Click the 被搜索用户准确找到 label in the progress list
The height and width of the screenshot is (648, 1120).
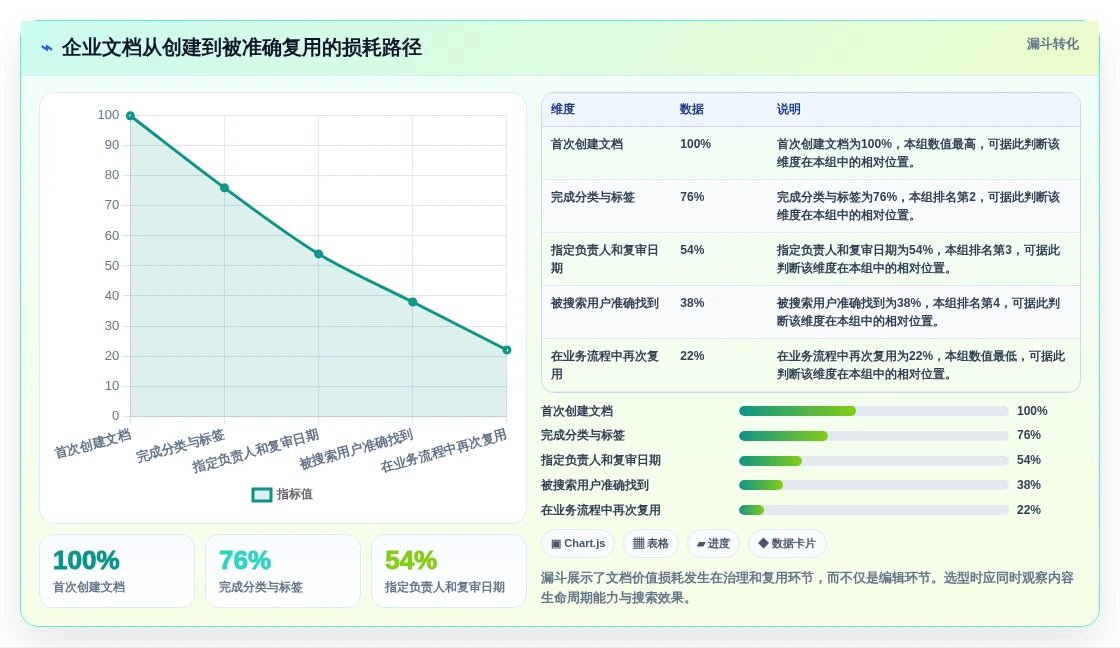point(595,486)
